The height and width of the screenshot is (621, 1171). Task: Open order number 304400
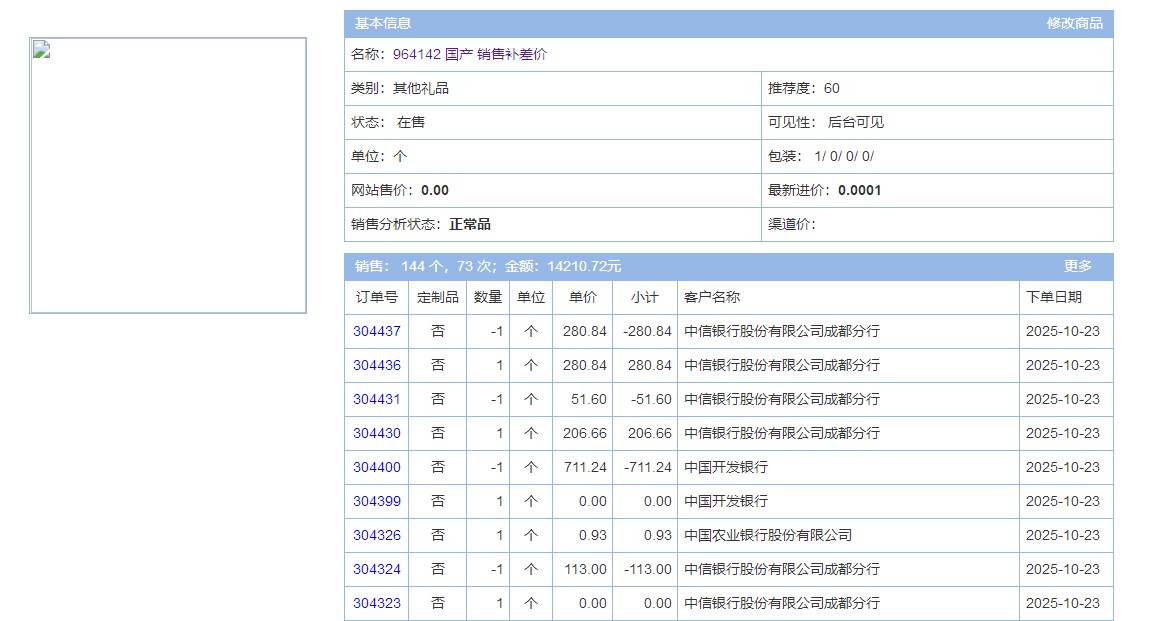(x=376, y=467)
